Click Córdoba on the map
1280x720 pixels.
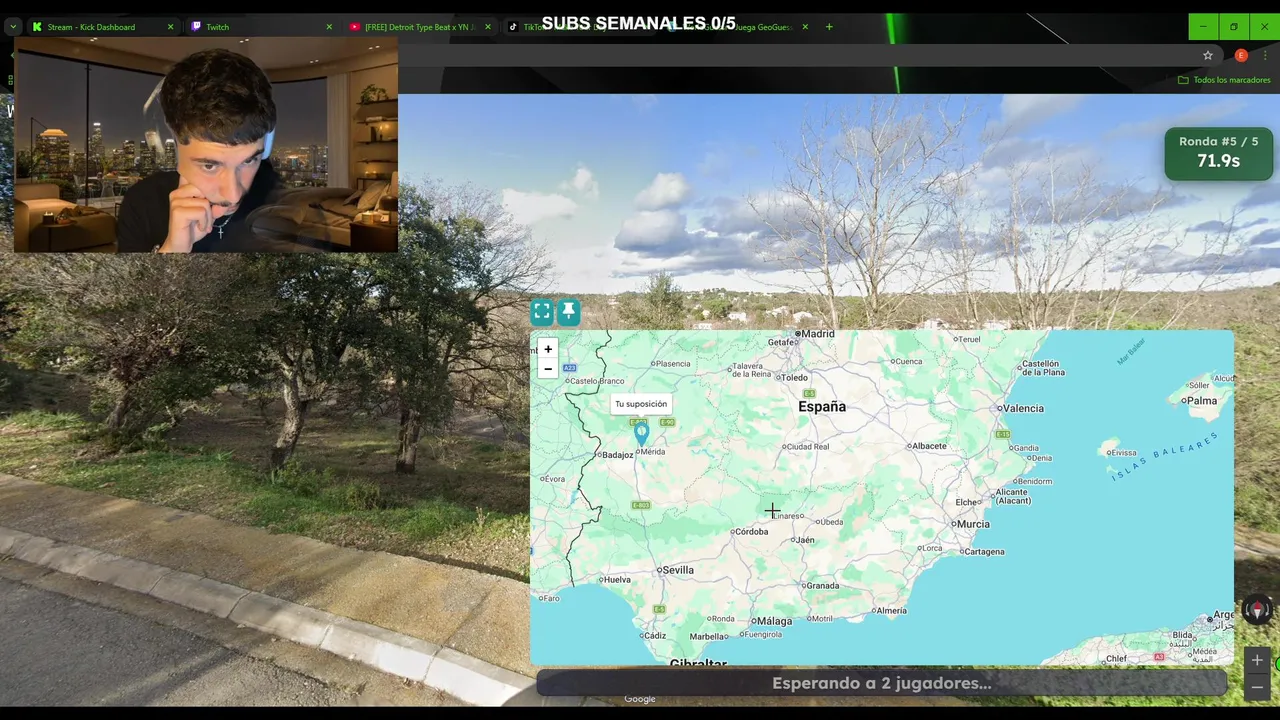[x=751, y=532]
